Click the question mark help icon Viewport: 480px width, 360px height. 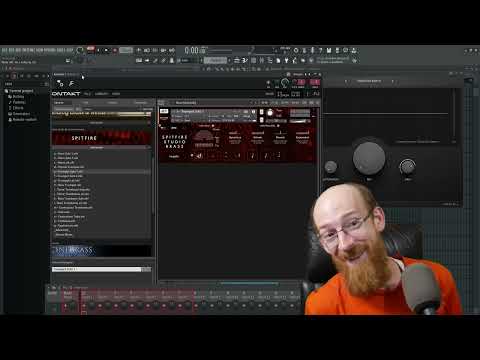click(x=321, y=50)
